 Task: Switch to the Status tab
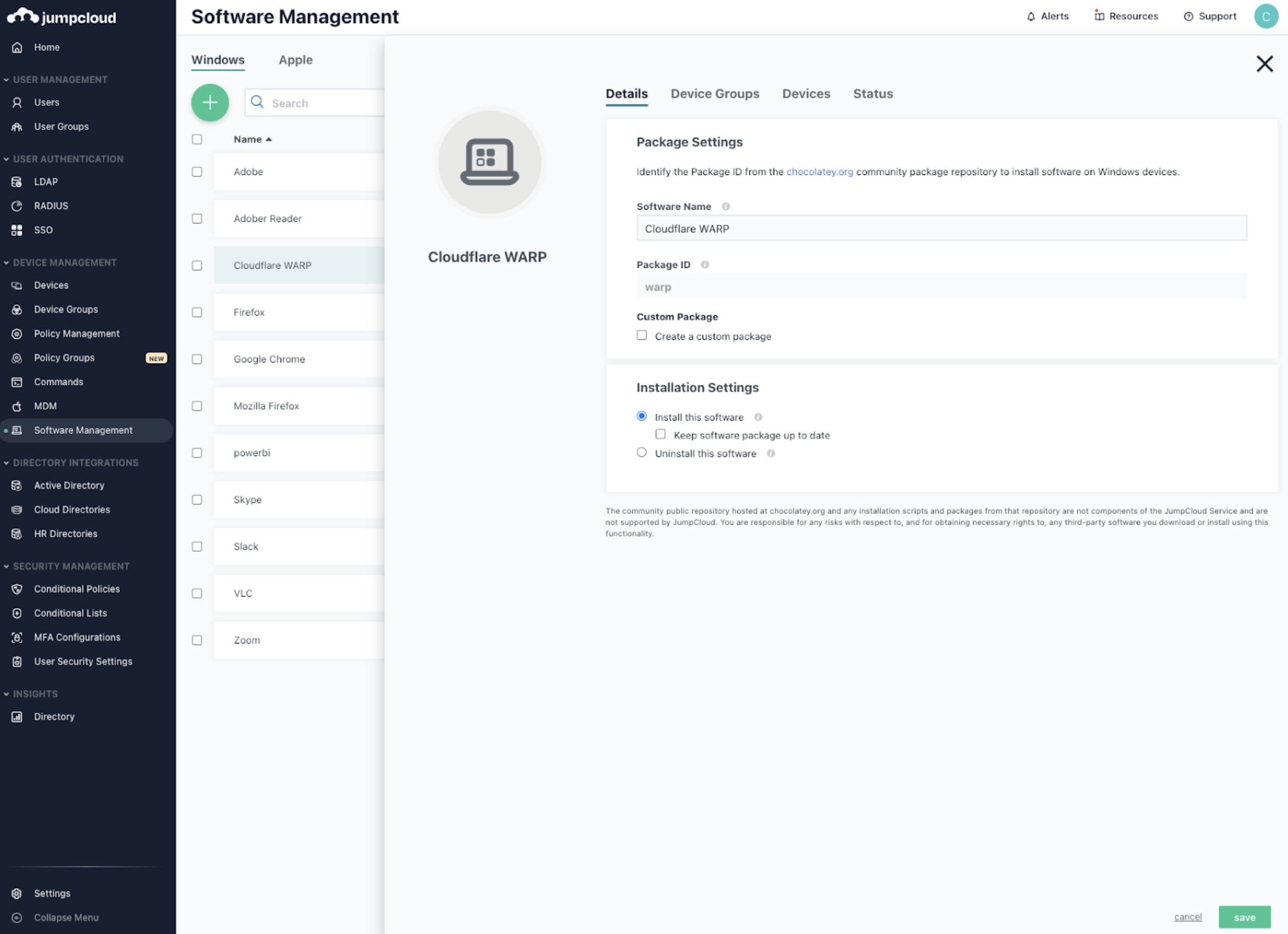tap(871, 93)
